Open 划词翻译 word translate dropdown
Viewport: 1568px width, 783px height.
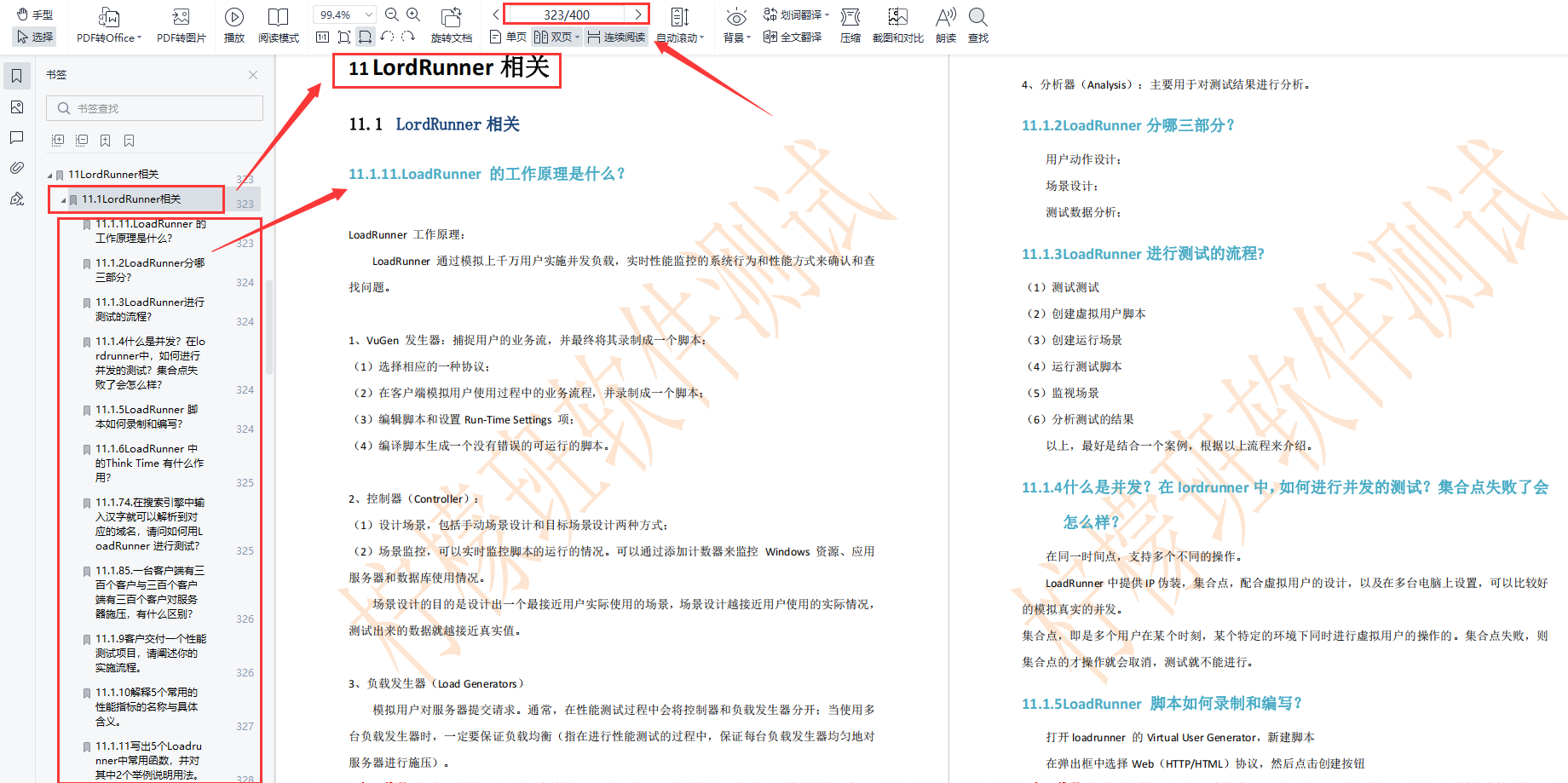(x=796, y=14)
